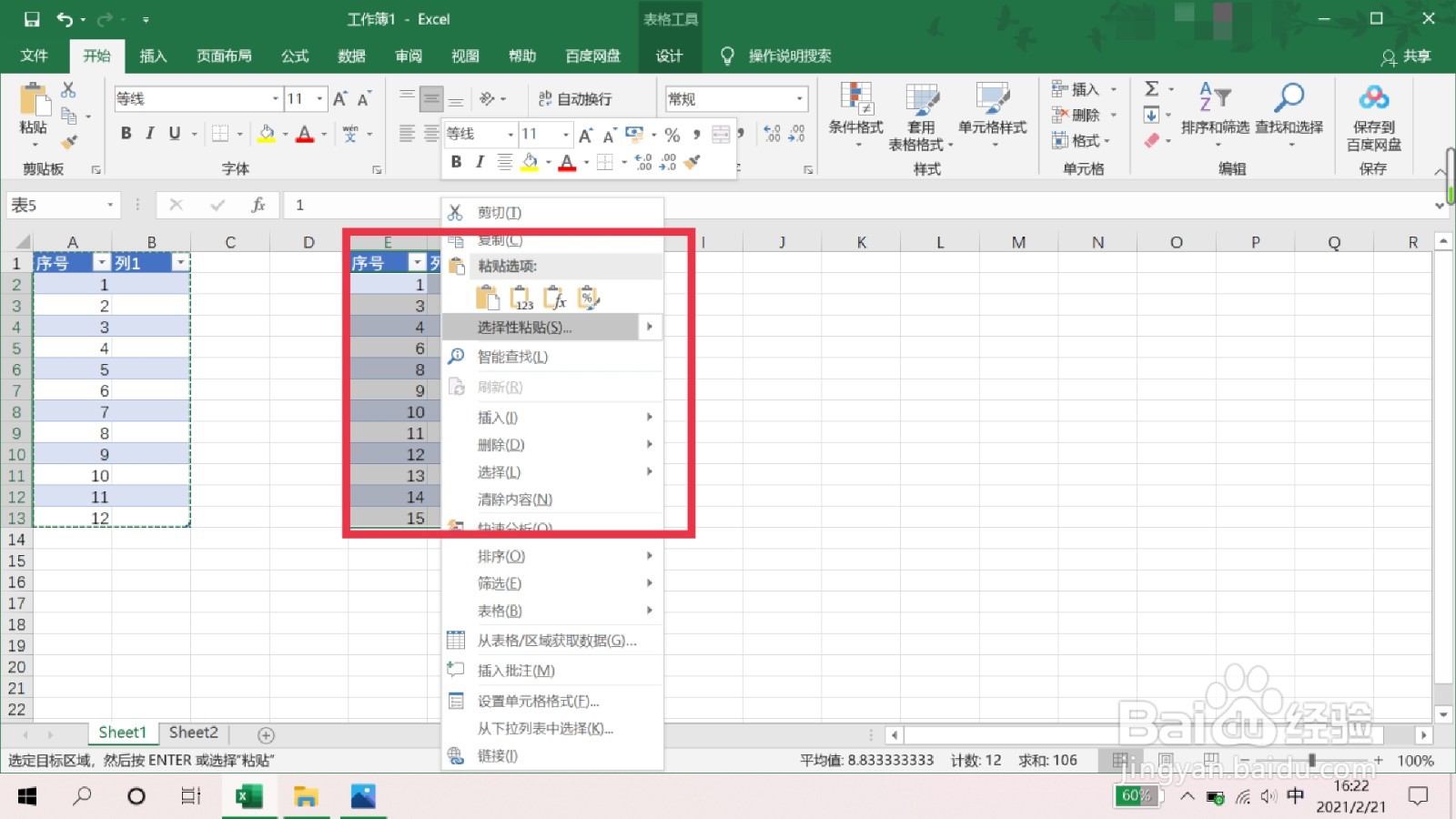The image size is (1456, 819).
Task: Select 设置单元格格式 in context menu
Action: pos(552,701)
